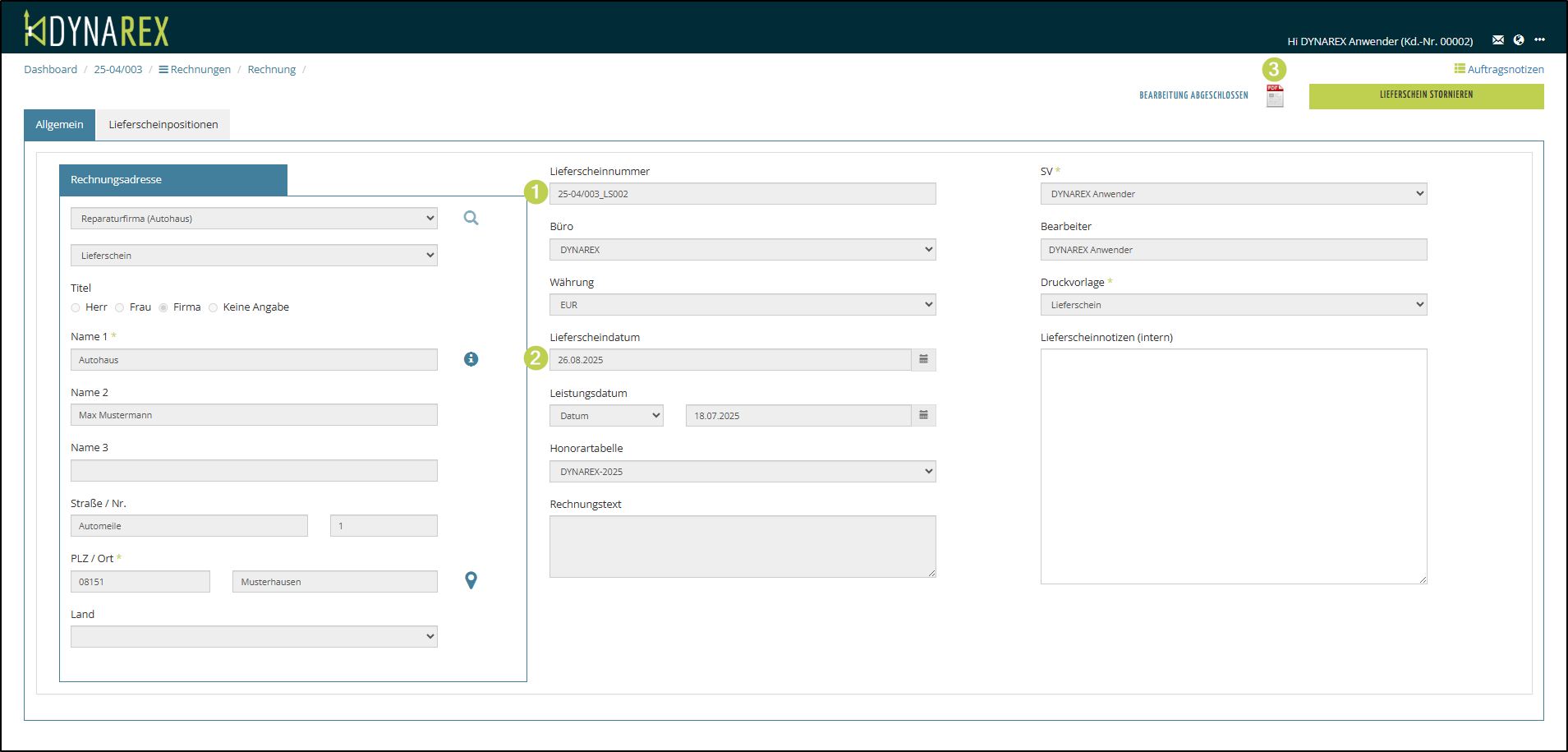Image resolution: width=1568 pixels, height=752 pixels.
Task: Click the map pin location icon
Action: [x=471, y=580]
